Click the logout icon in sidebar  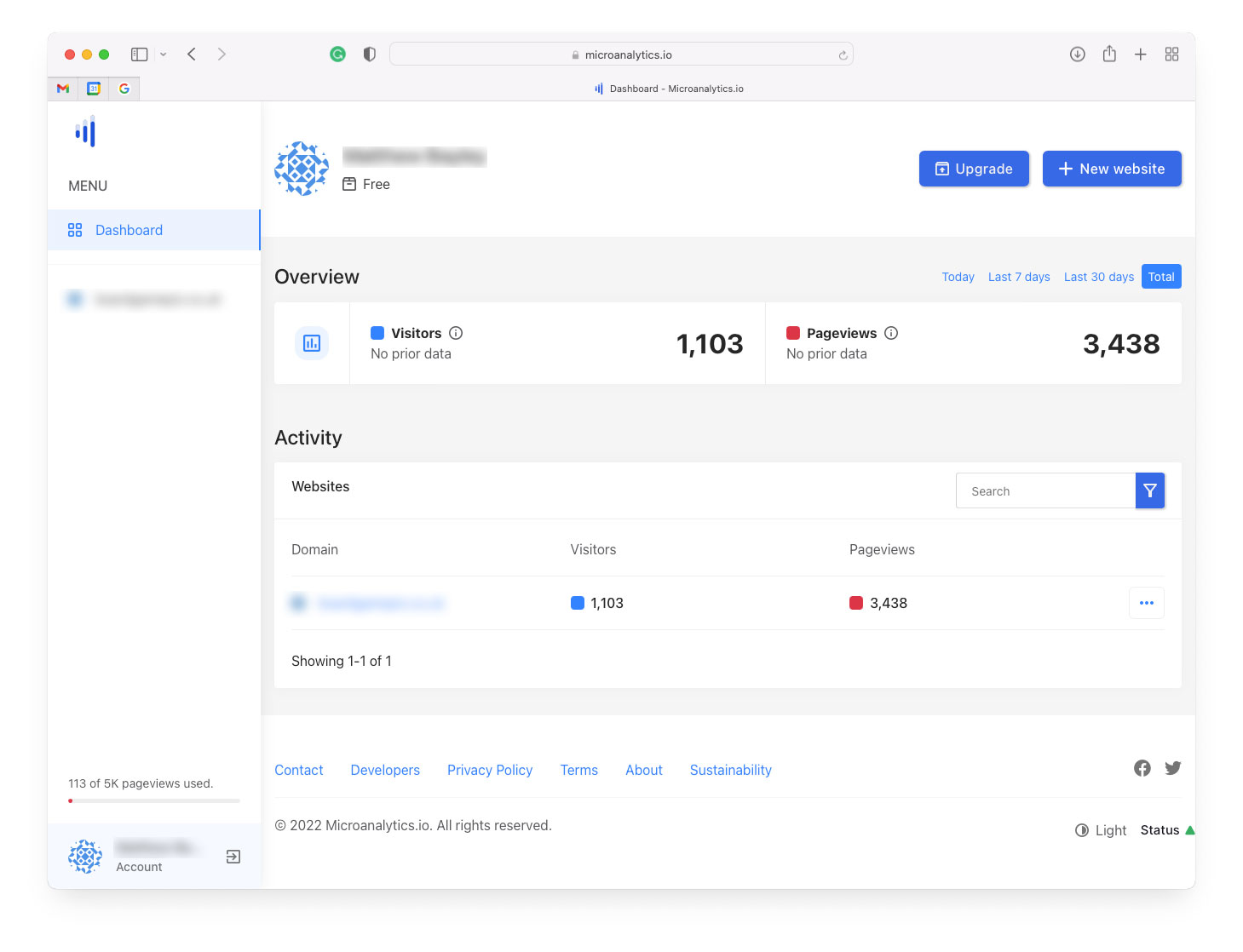click(x=233, y=857)
